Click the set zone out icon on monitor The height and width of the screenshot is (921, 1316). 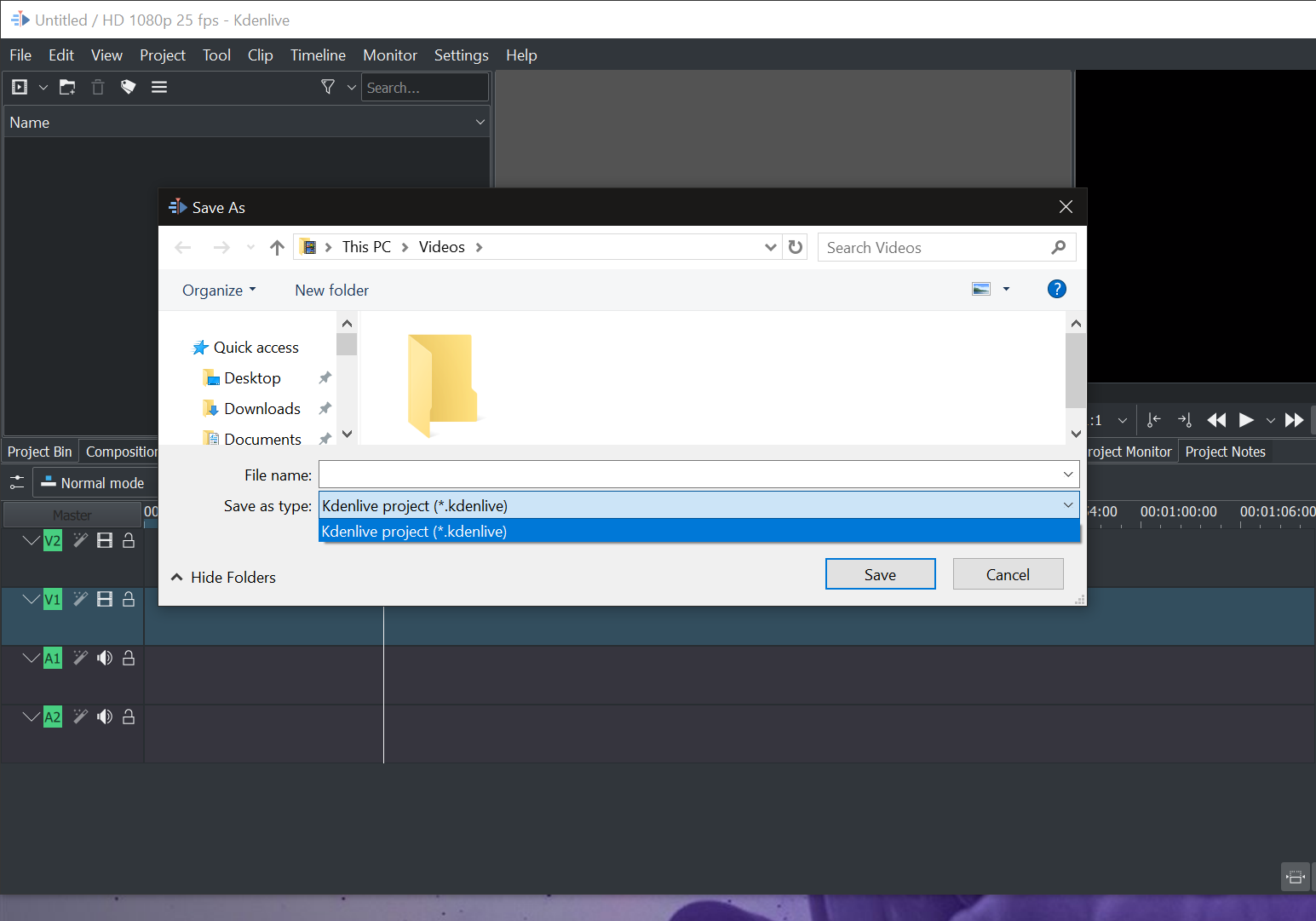point(1185,420)
